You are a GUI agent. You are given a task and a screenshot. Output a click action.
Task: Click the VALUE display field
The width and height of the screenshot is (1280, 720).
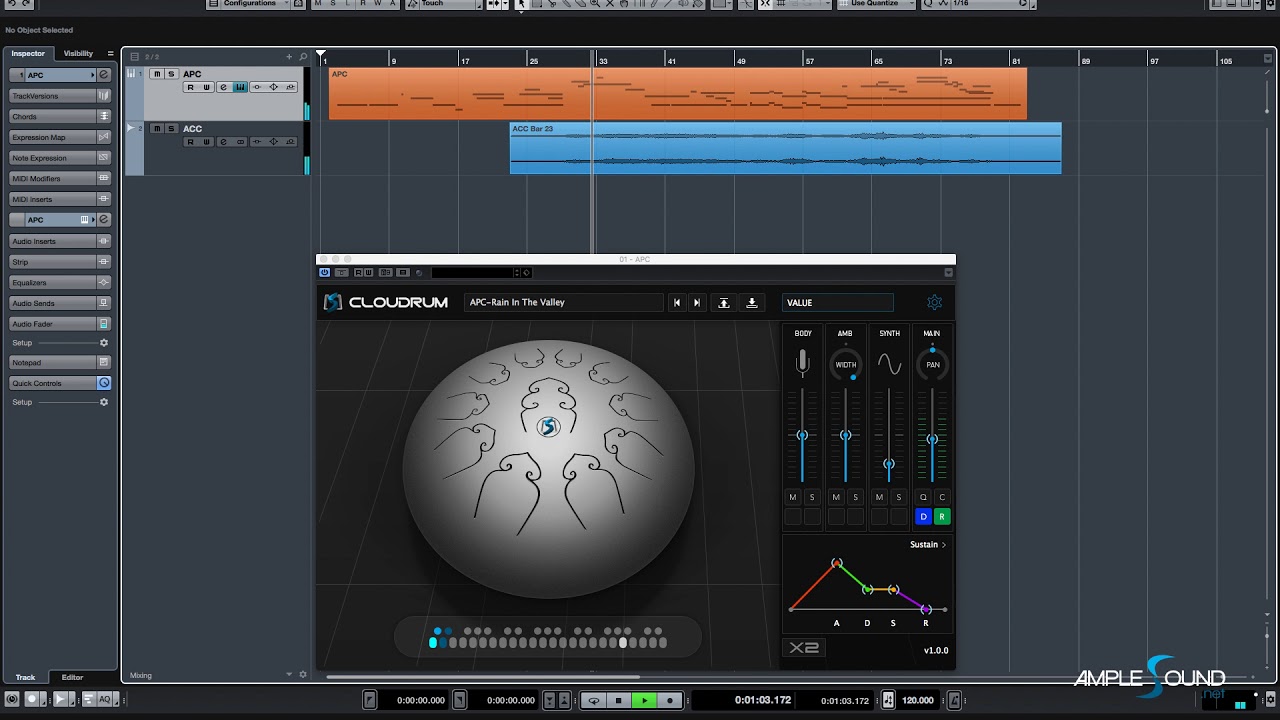point(838,302)
